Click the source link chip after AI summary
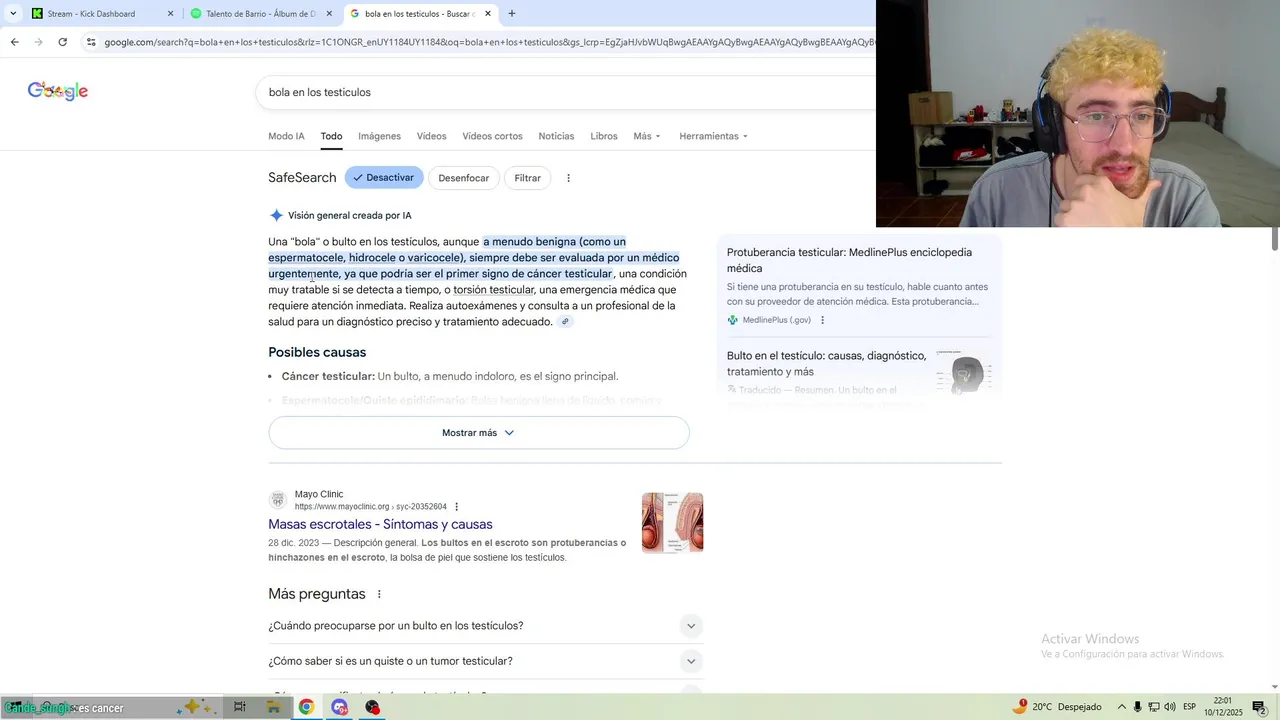The height and width of the screenshot is (720, 1280). pos(565,322)
